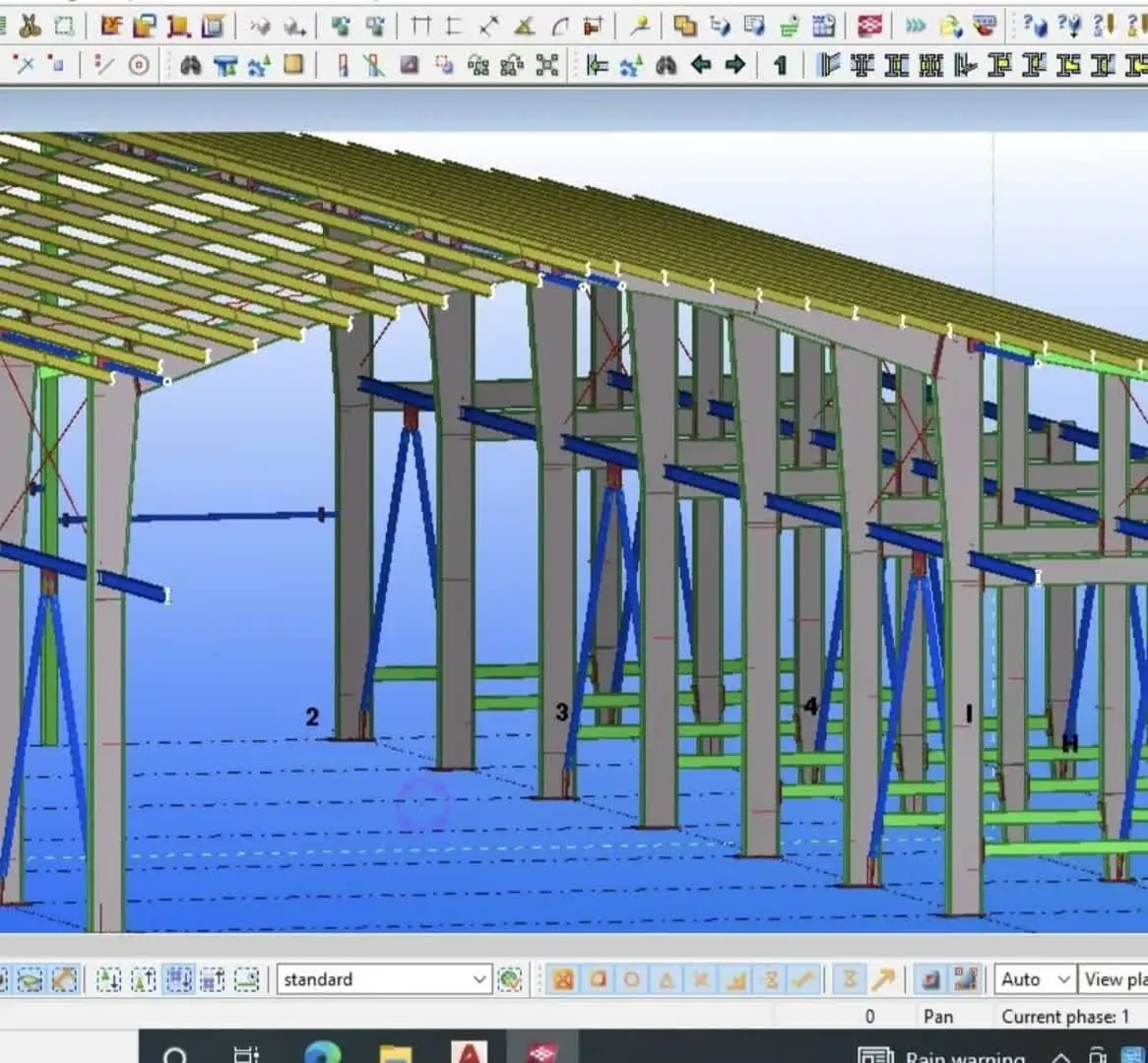
Task: Click the orange arrow icon in snap toolbar
Action: [883, 979]
